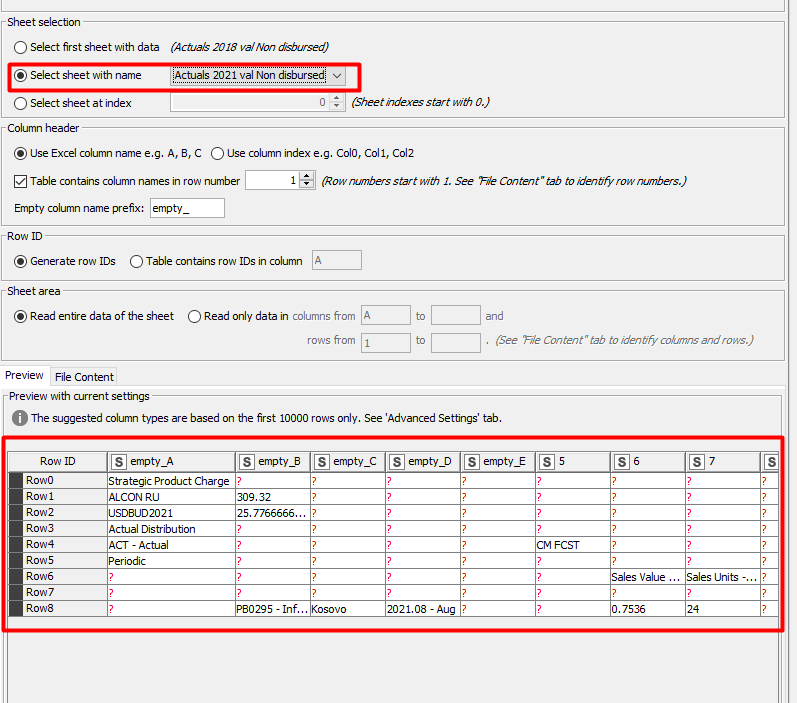
Task: Select 'Generate row IDs' radio button
Action: (x=20, y=261)
